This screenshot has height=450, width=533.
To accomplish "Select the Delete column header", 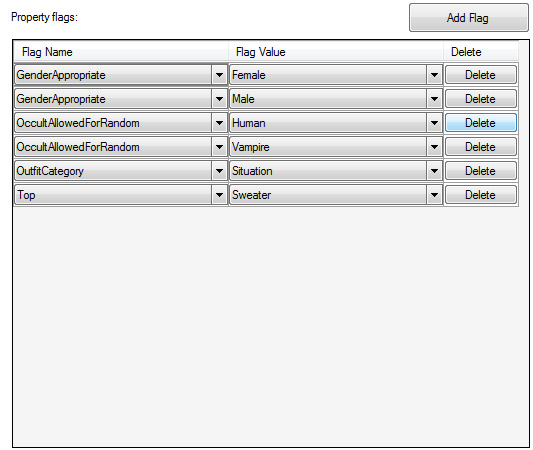I will pyautogui.click(x=481, y=52).
